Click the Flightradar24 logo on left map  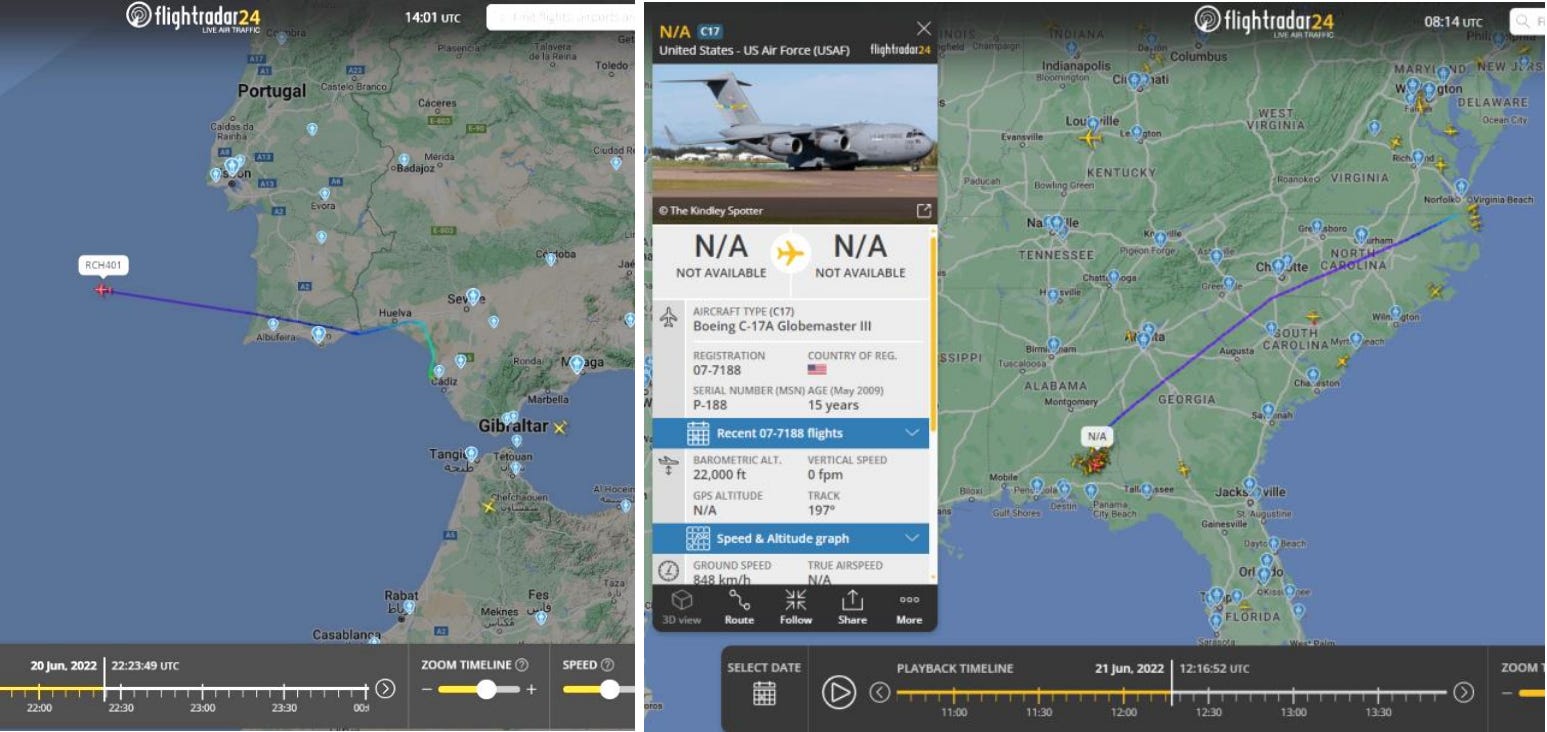(193, 17)
